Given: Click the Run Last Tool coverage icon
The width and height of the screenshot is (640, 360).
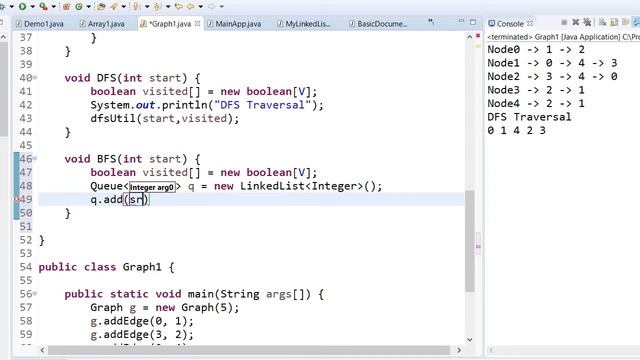Looking at the screenshot, I should pos(43,7).
